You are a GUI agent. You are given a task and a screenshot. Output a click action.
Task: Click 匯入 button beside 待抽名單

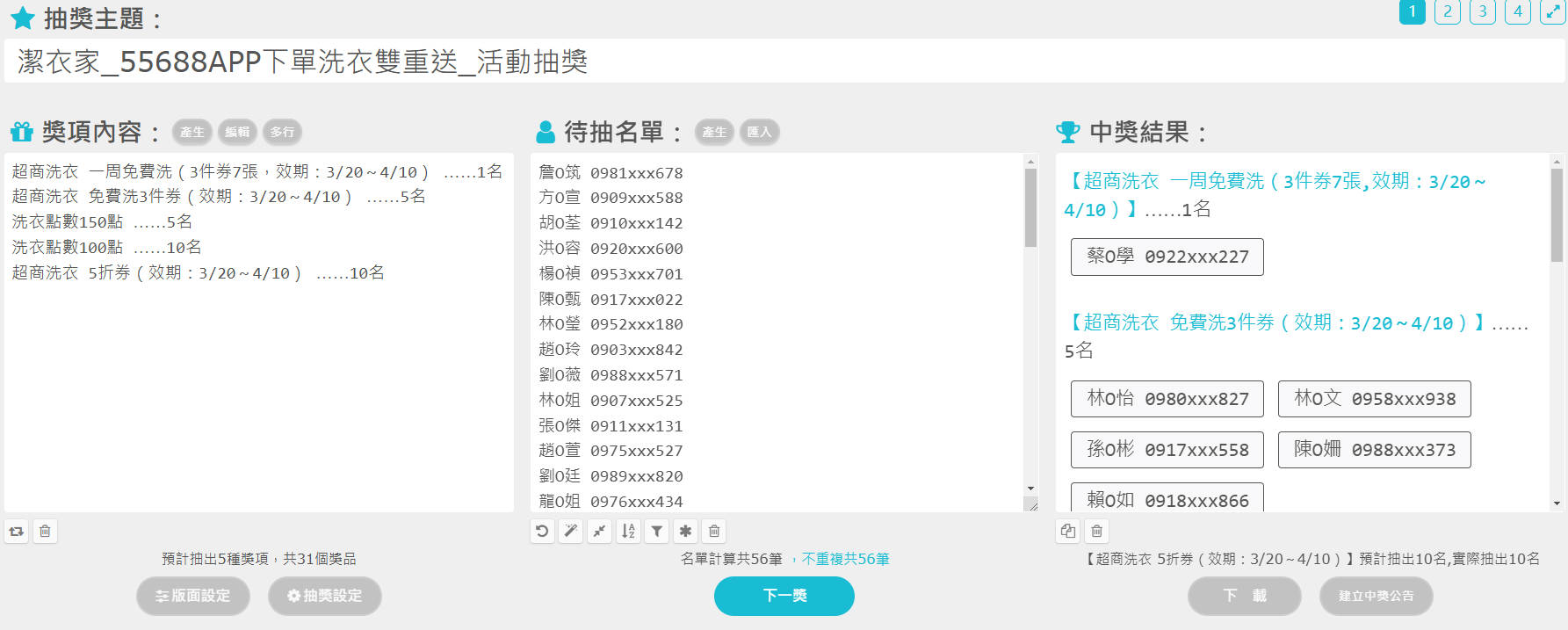pos(759,132)
